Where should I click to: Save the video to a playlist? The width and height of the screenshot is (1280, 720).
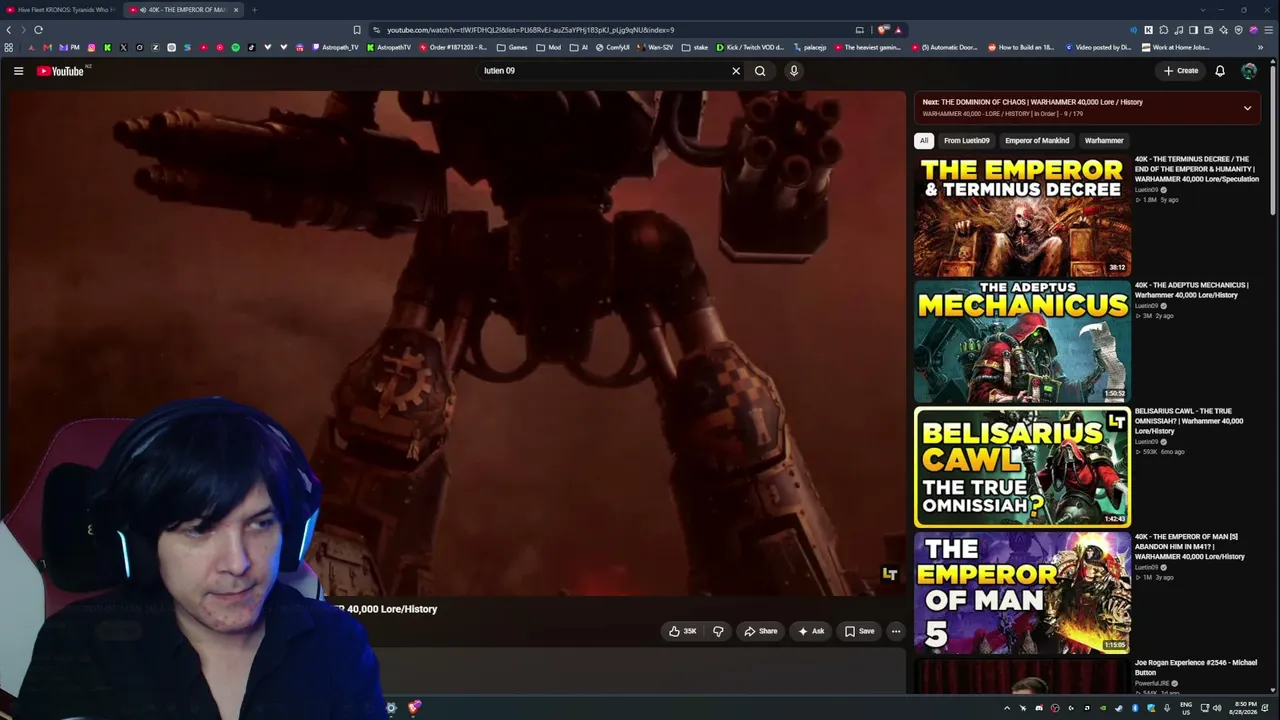point(859,631)
